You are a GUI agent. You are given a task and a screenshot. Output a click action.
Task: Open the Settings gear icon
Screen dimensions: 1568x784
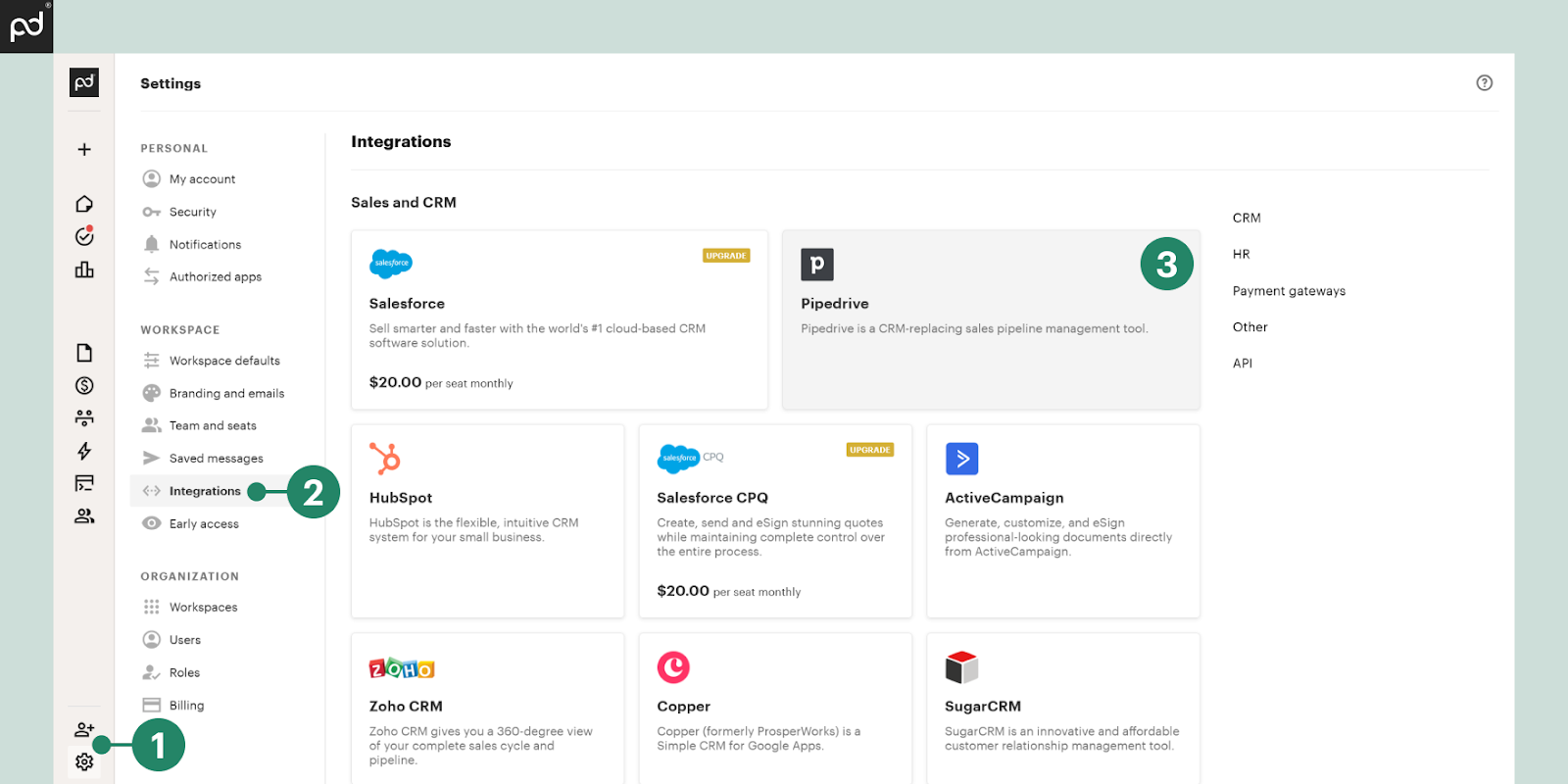(84, 761)
